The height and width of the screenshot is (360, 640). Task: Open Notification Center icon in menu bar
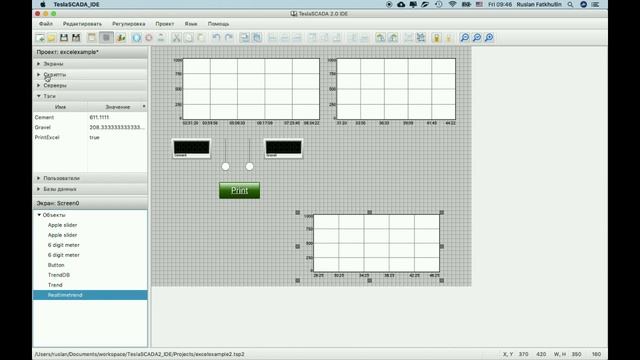596,4
